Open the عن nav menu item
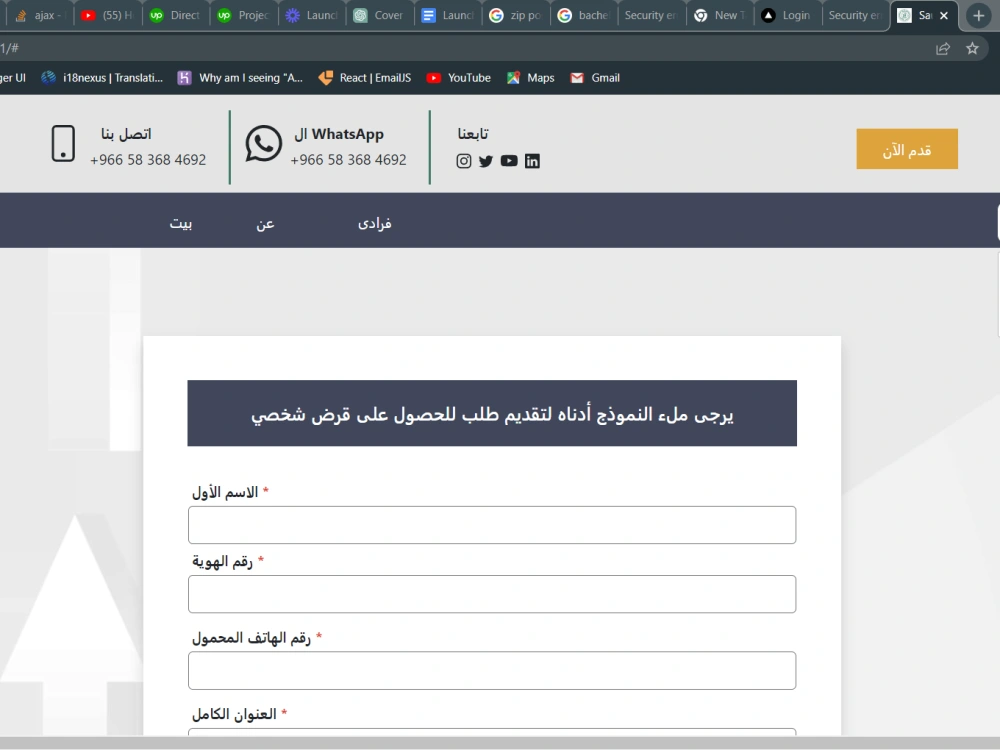The image size is (1000, 750). click(265, 223)
